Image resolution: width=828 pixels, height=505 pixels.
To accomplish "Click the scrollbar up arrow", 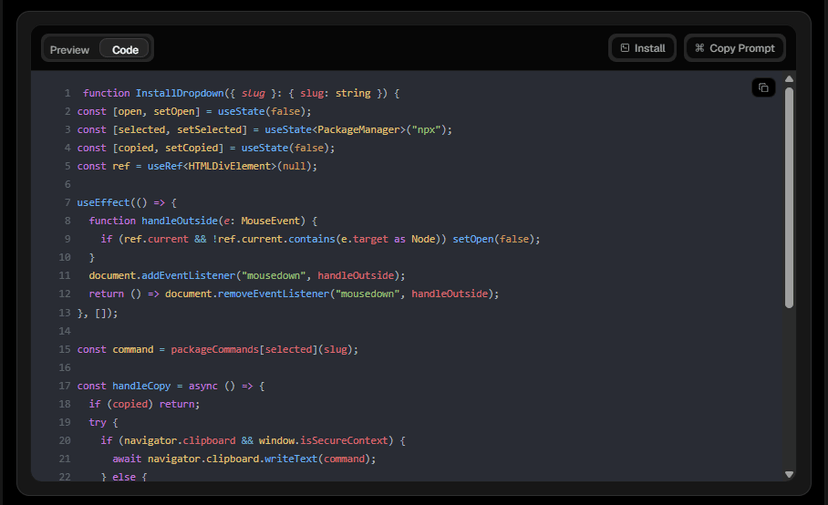I will [x=789, y=79].
